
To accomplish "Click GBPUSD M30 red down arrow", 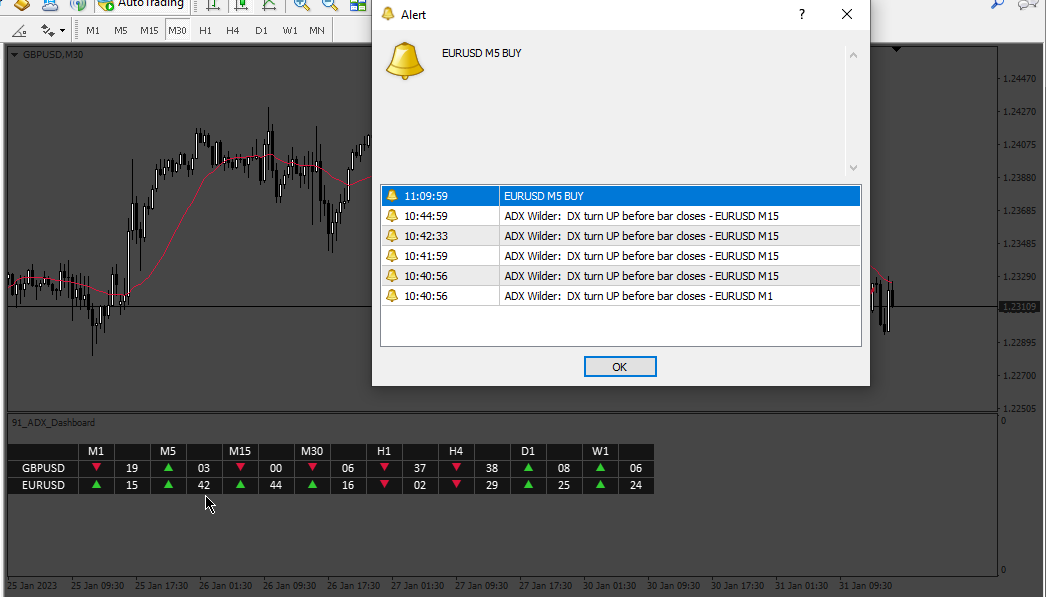I will coord(312,468).
